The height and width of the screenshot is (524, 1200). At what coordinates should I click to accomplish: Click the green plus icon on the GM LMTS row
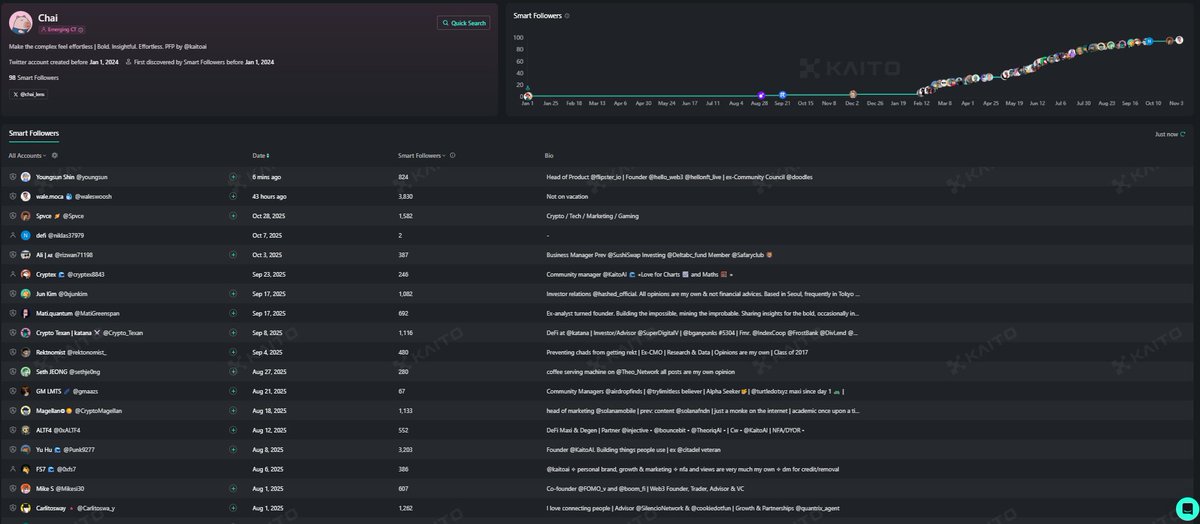pos(233,391)
